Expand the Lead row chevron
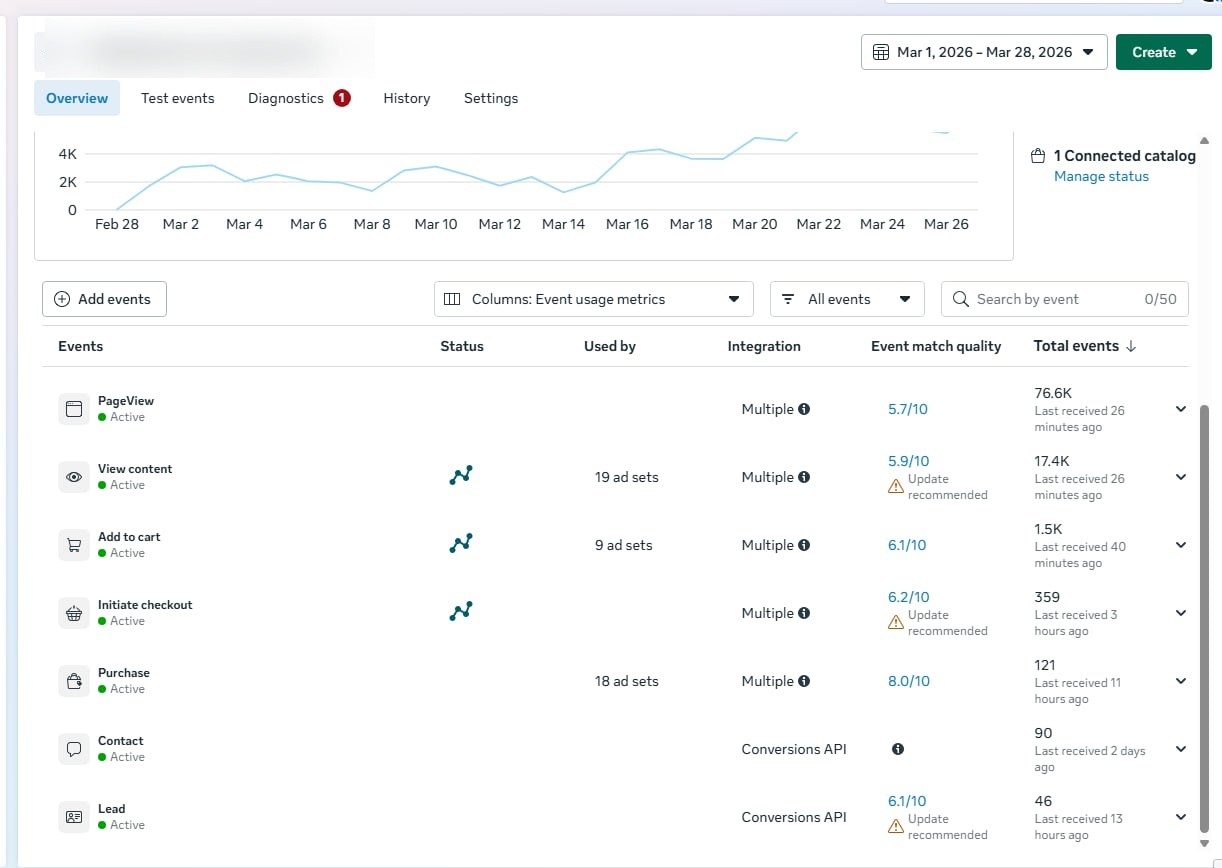Viewport: 1222px width, 868px height. (x=1181, y=817)
